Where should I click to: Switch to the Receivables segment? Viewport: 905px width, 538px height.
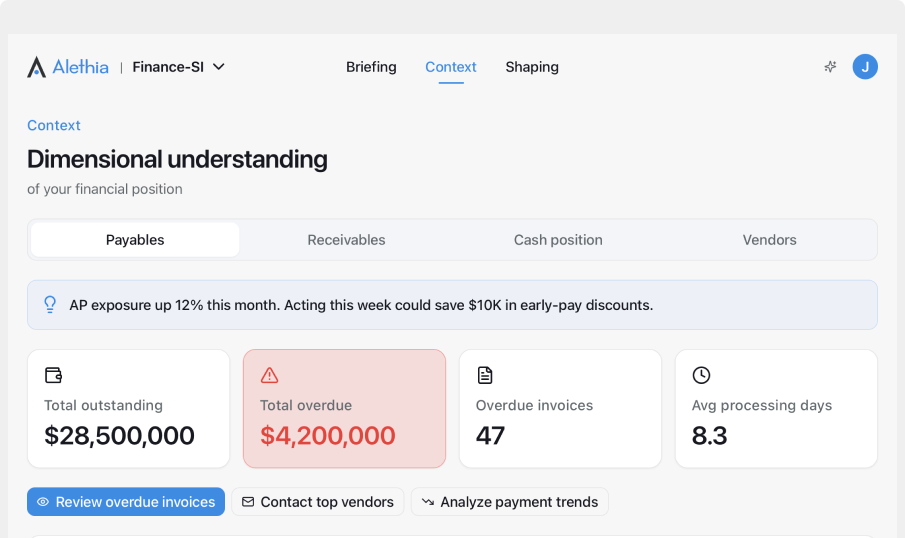click(x=346, y=240)
